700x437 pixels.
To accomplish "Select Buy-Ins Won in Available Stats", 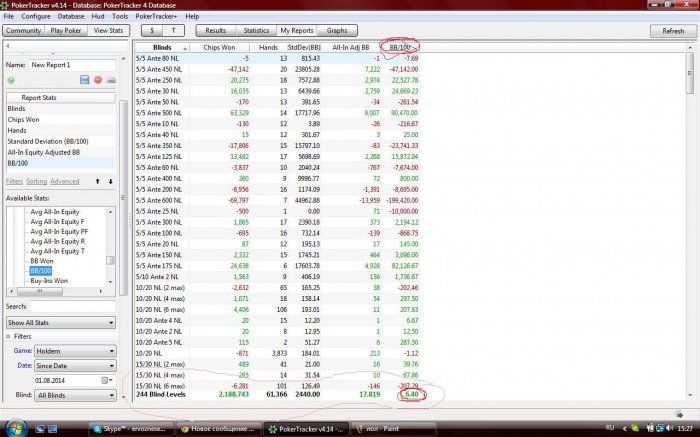I will (49, 280).
